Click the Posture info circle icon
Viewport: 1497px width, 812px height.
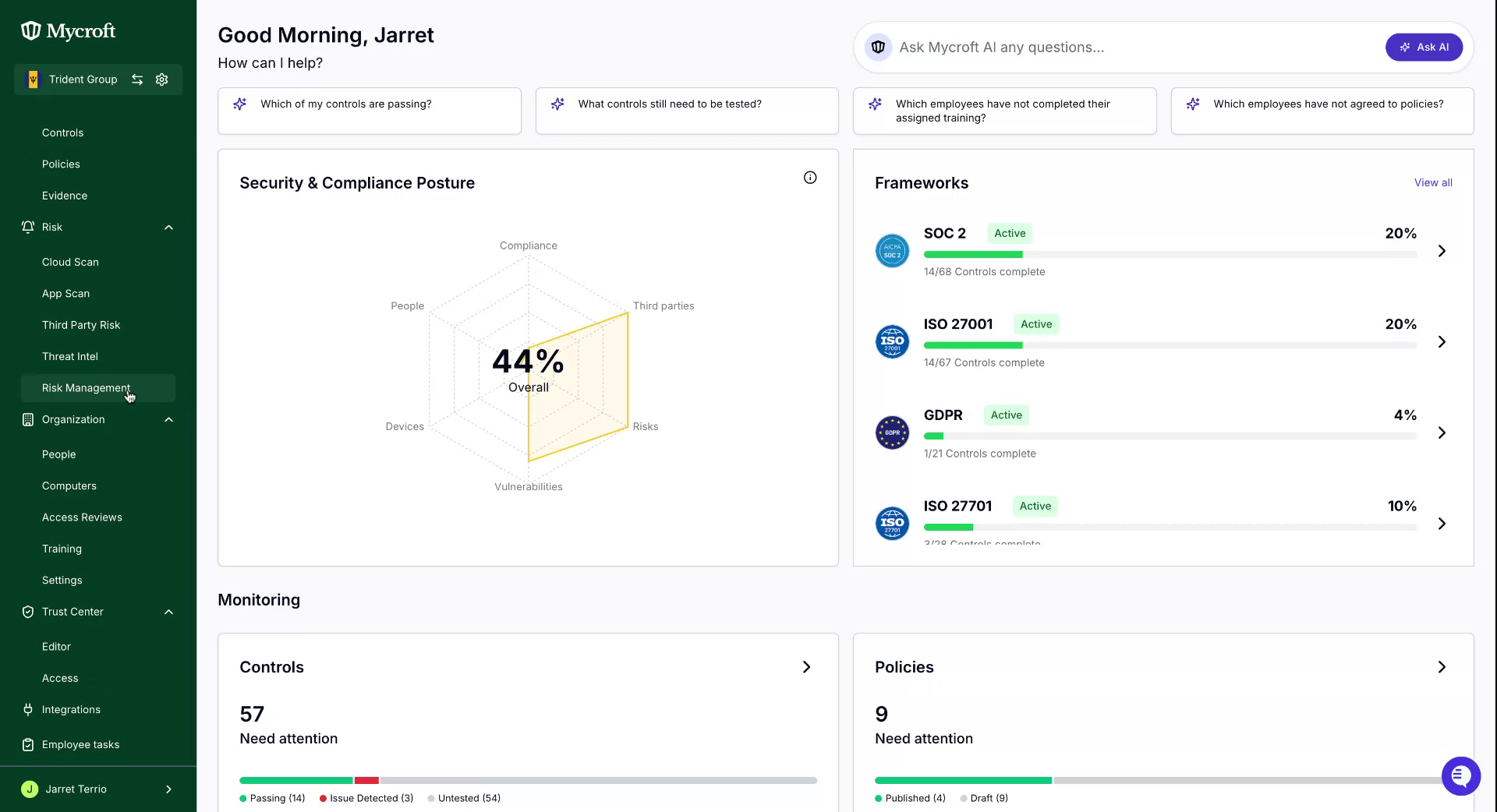(810, 178)
